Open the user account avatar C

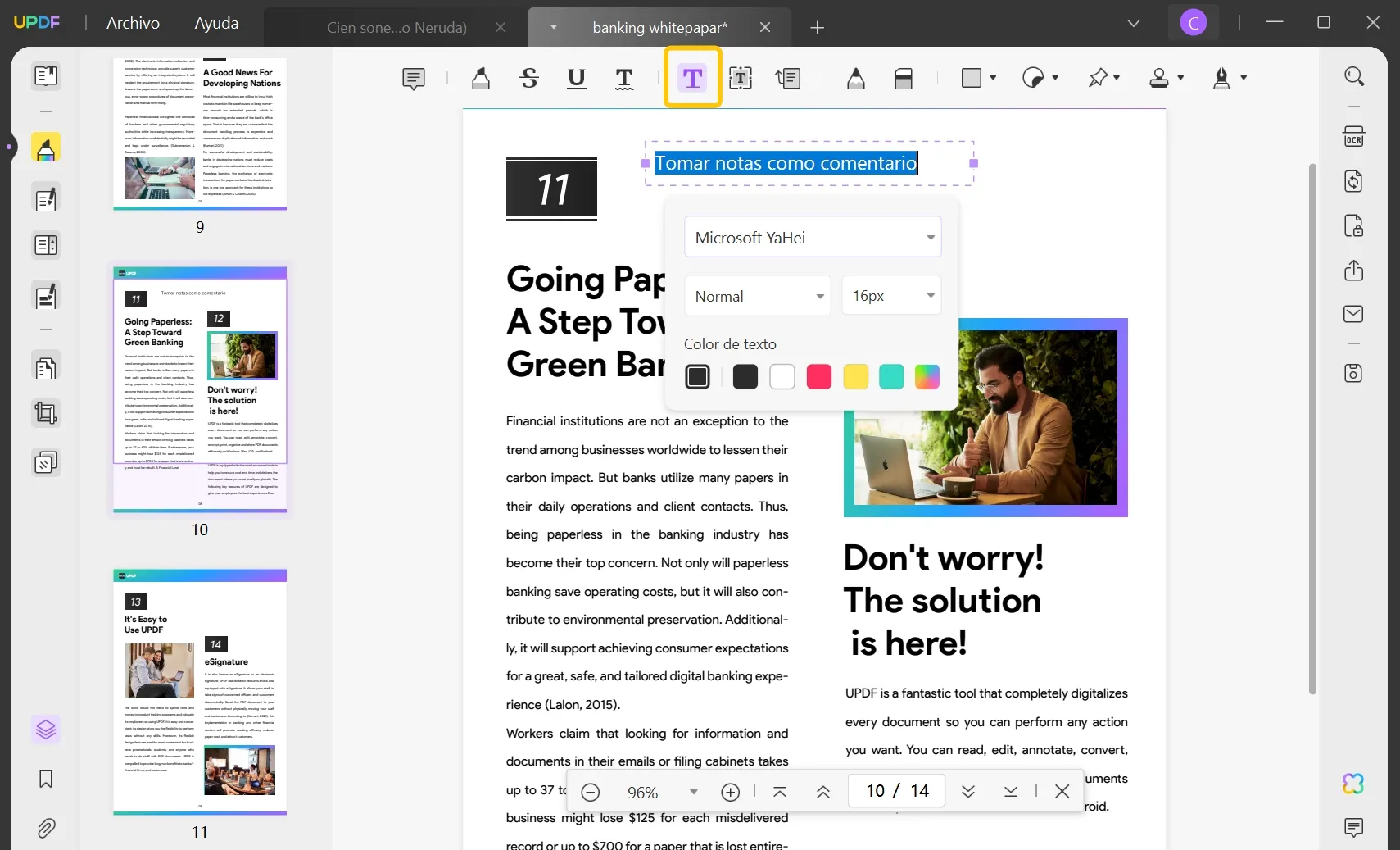(1194, 23)
